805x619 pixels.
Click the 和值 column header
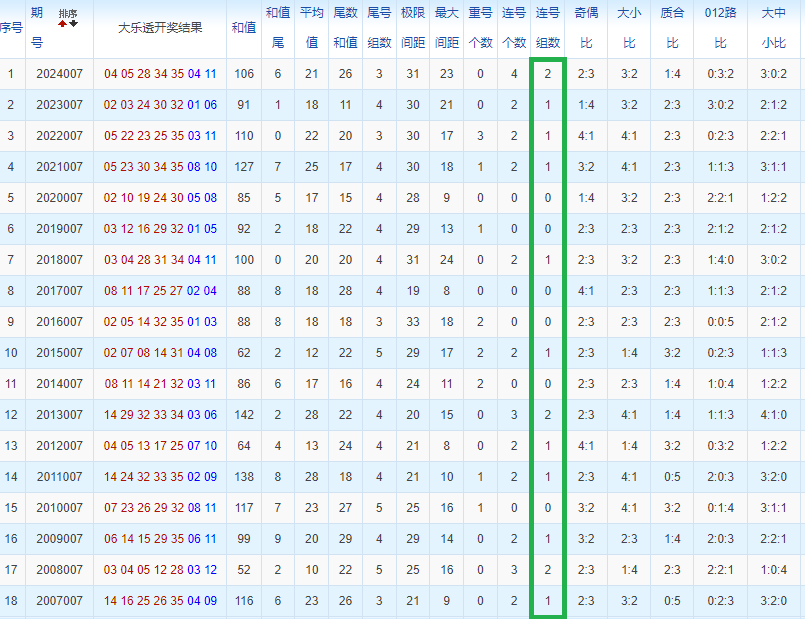pos(243,28)
